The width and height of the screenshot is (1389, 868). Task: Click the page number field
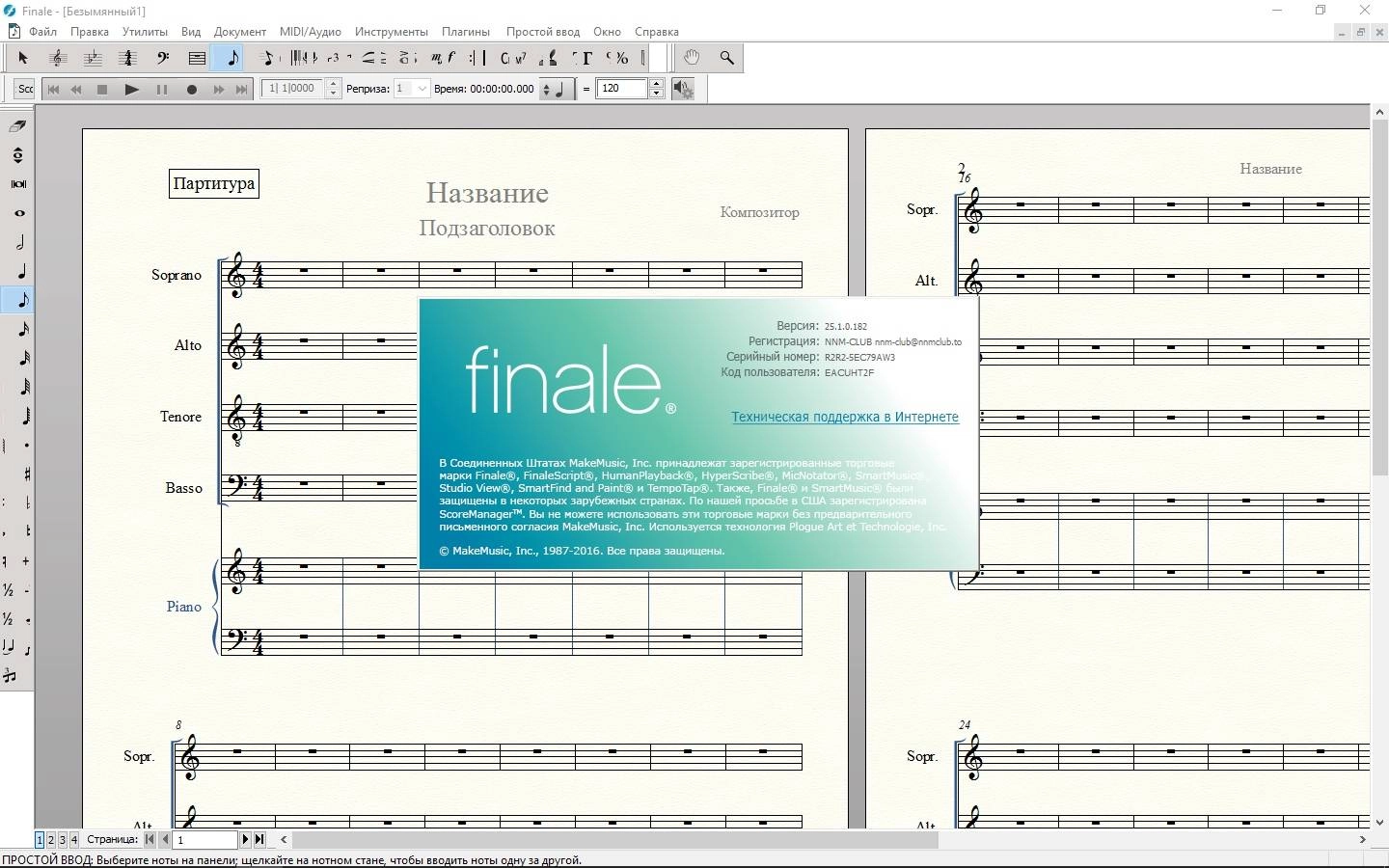click(x=204, y=839)
